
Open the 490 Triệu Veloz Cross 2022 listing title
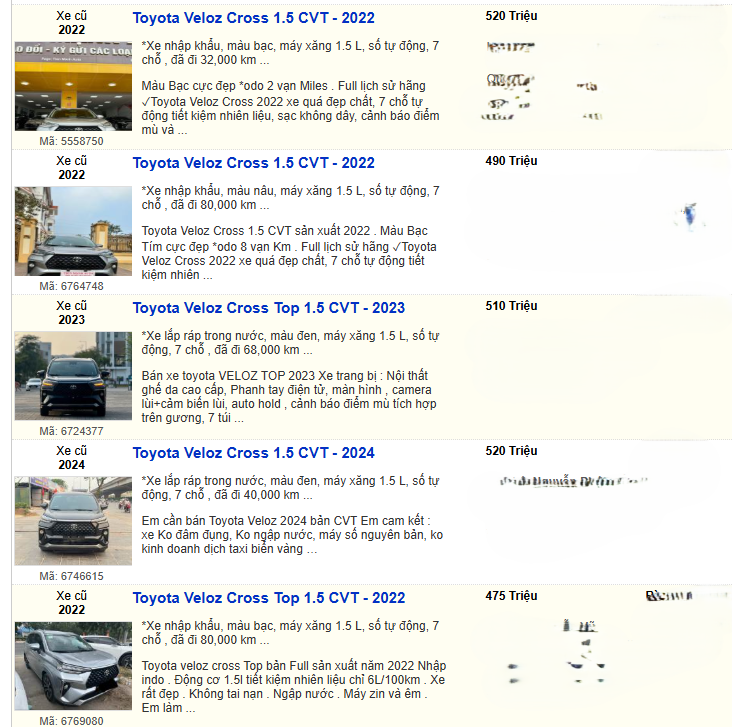pos(253,163)
